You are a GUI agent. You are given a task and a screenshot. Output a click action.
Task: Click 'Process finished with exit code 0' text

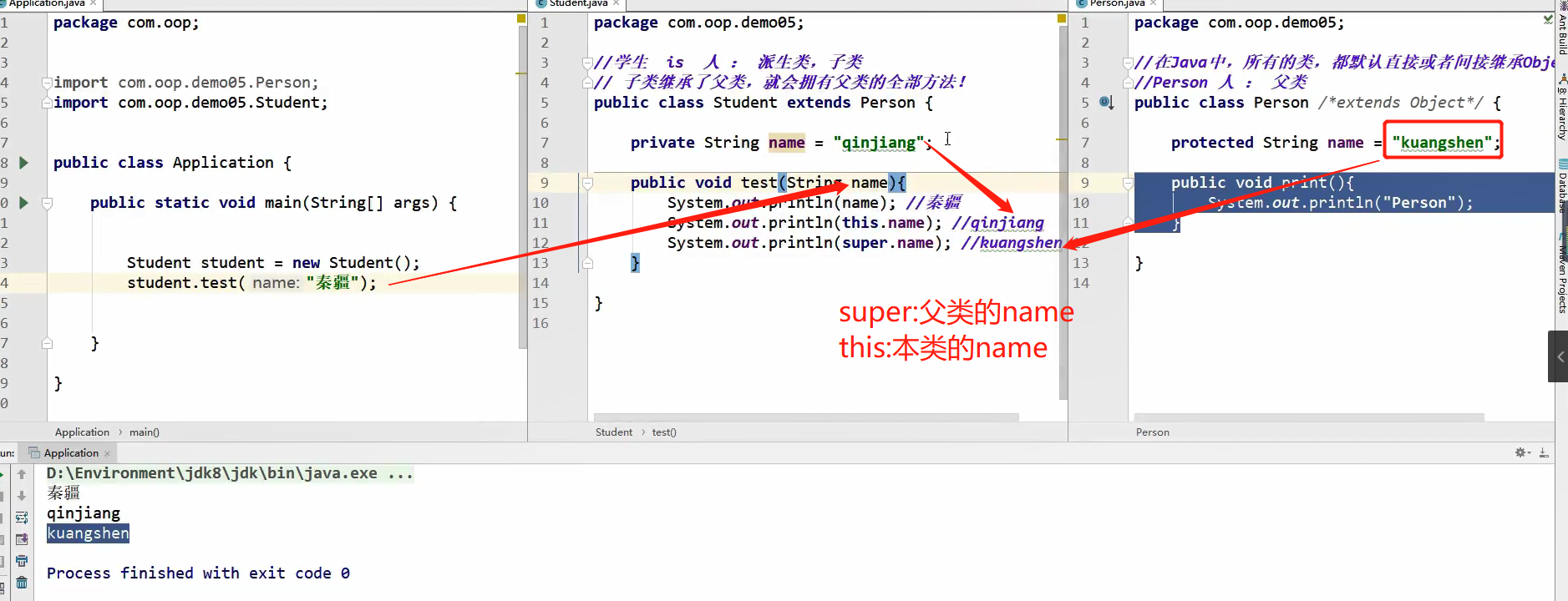point(198,573)
